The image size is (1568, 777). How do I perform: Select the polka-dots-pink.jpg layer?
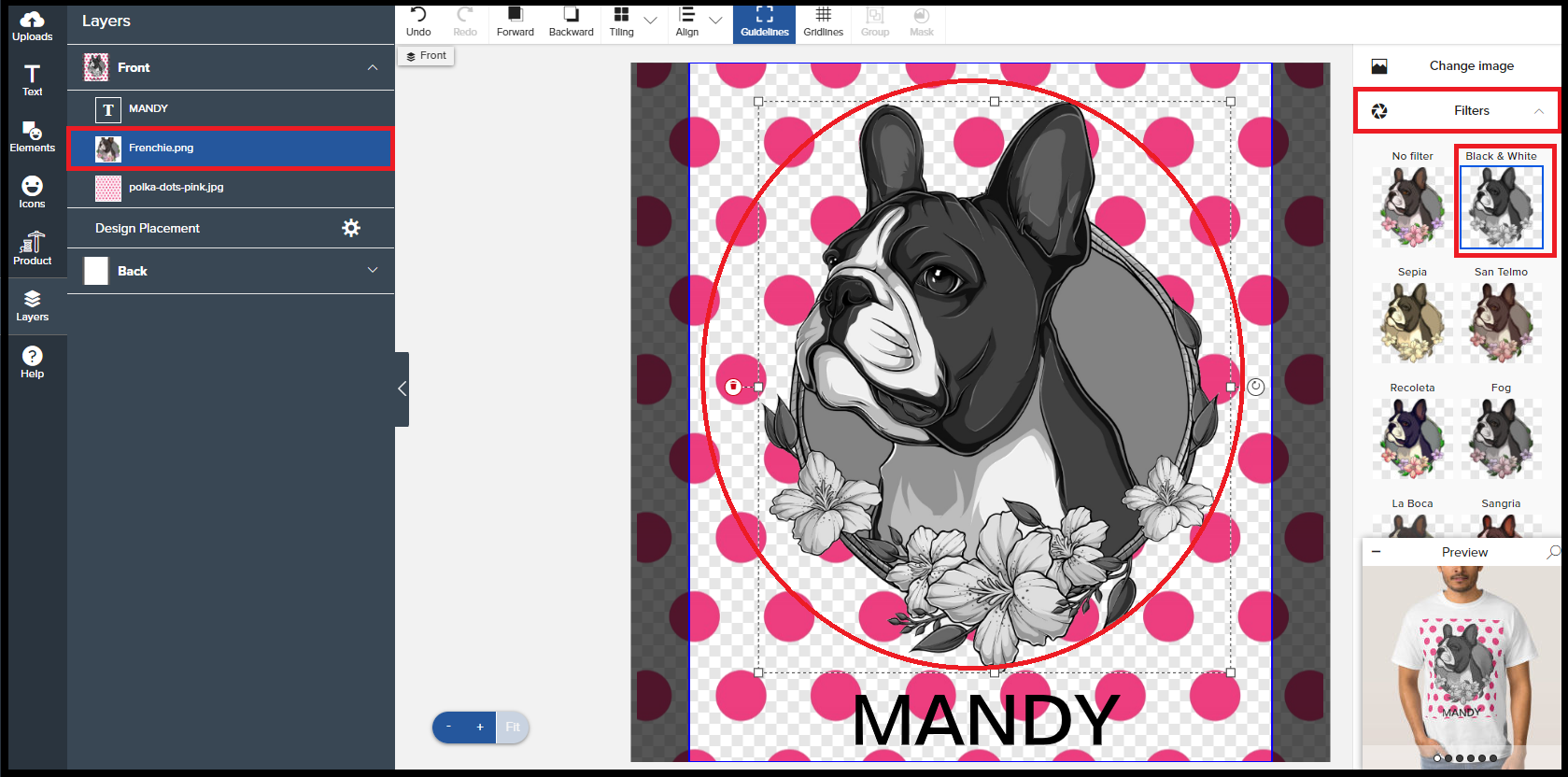[231, 188]
